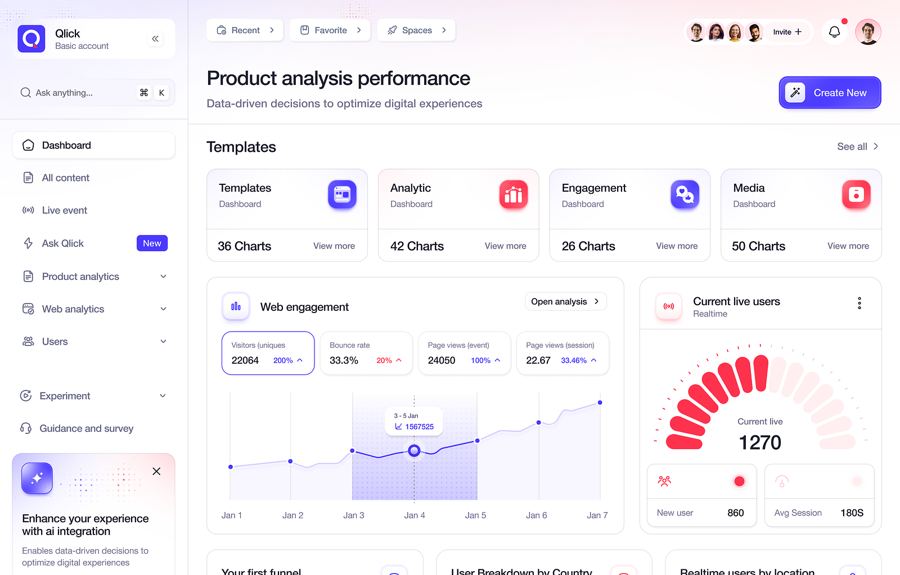Click the Favorite bookmark icon

click(x=304, y=30)
